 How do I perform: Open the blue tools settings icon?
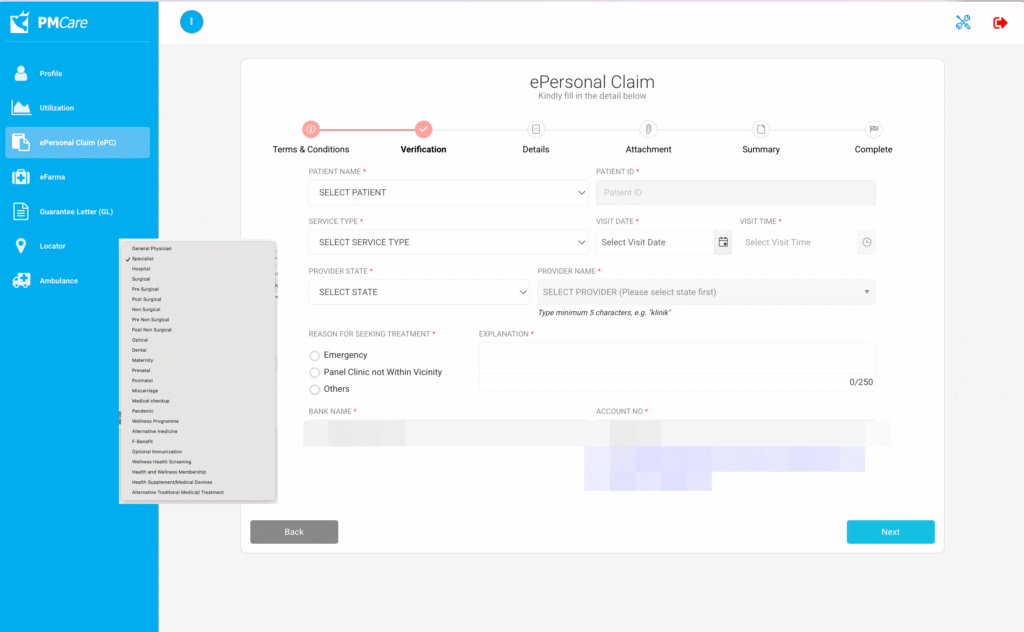point(963,22)
